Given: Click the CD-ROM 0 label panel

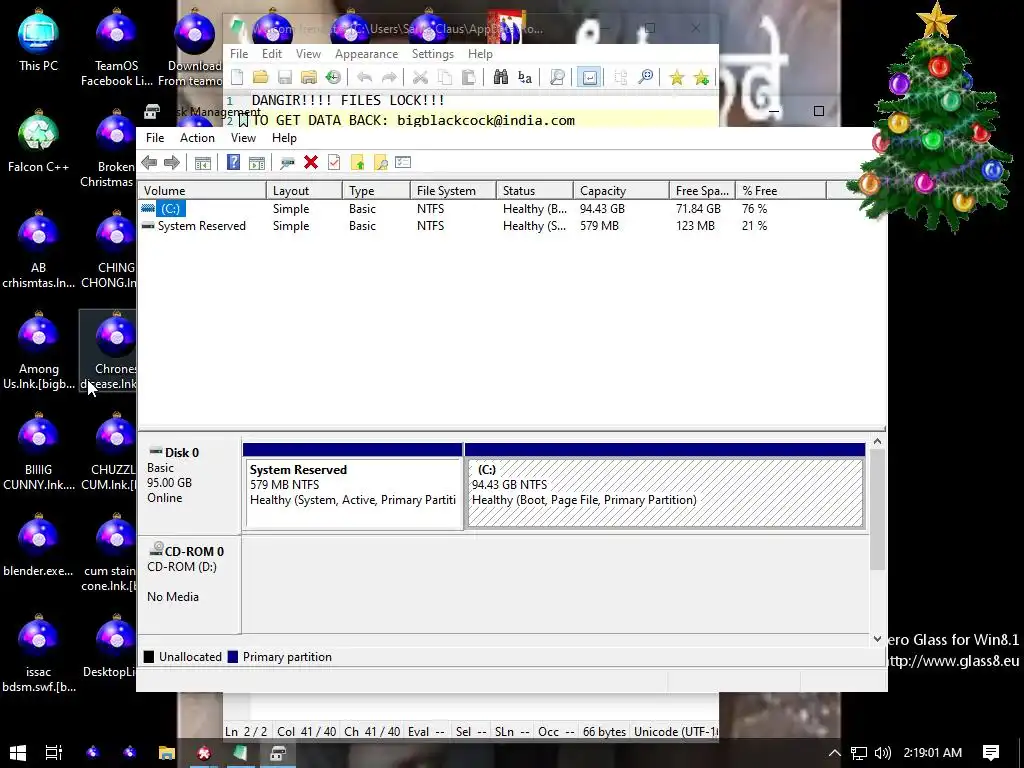Looking at the screenshot, I should [x=189, y=584].
